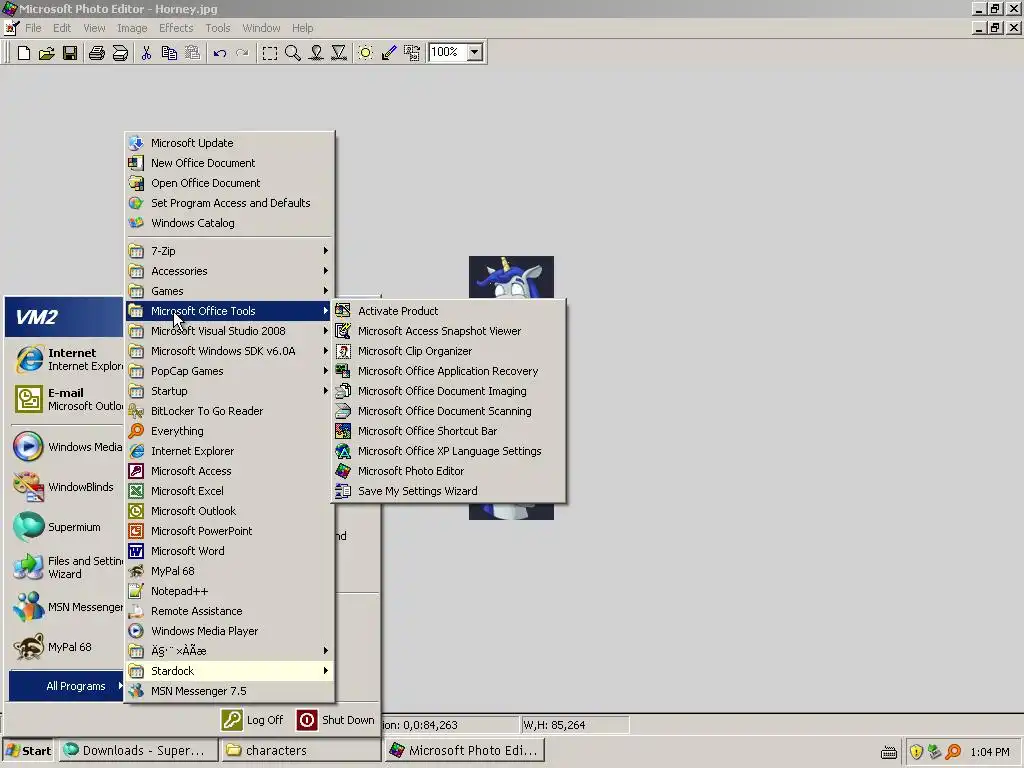Expand Microsoft Visual Studio 2008 folder
The image size is (1024, 768).
pos(229,331)
